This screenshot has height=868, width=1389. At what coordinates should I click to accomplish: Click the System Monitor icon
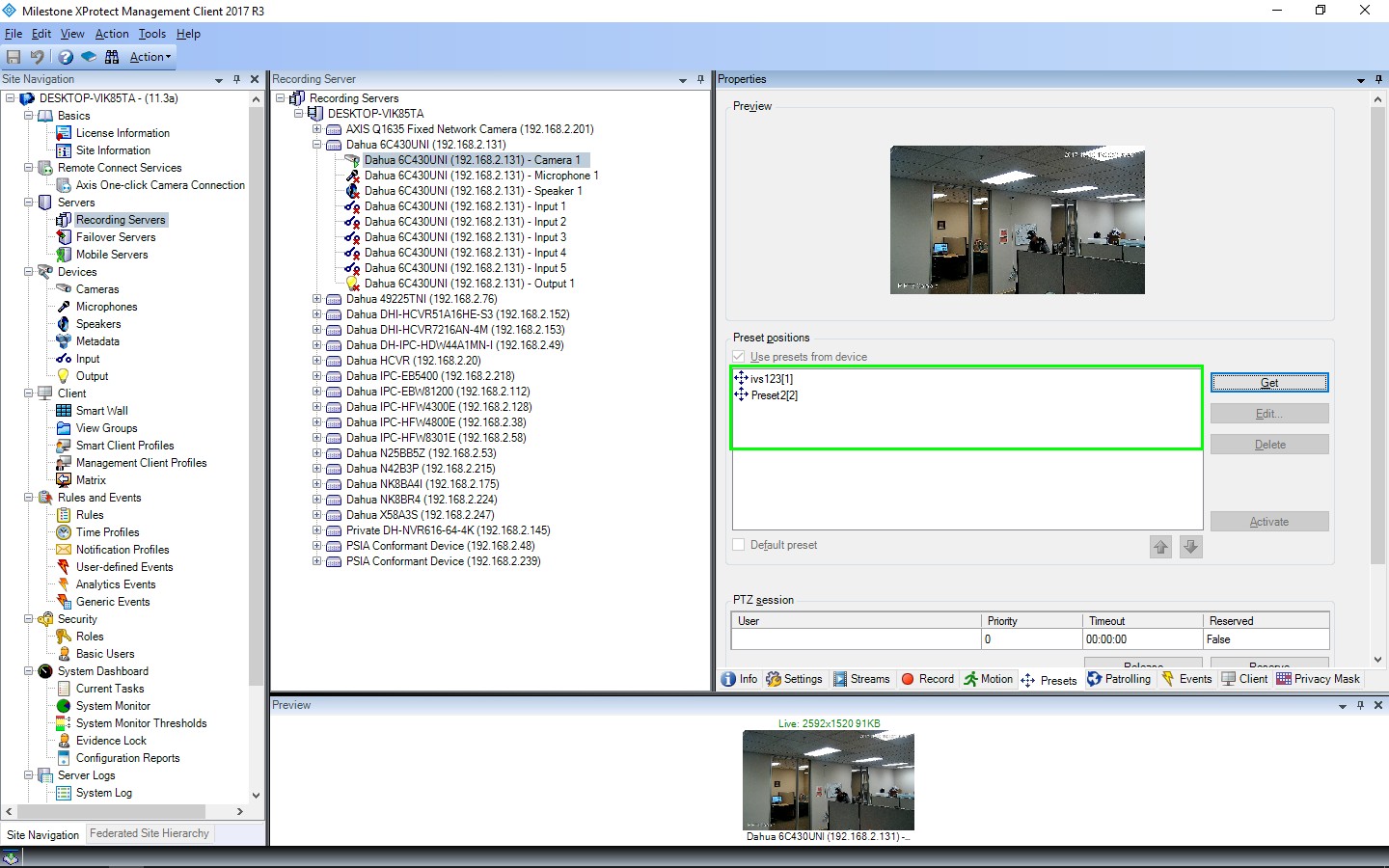click(64, 706)
